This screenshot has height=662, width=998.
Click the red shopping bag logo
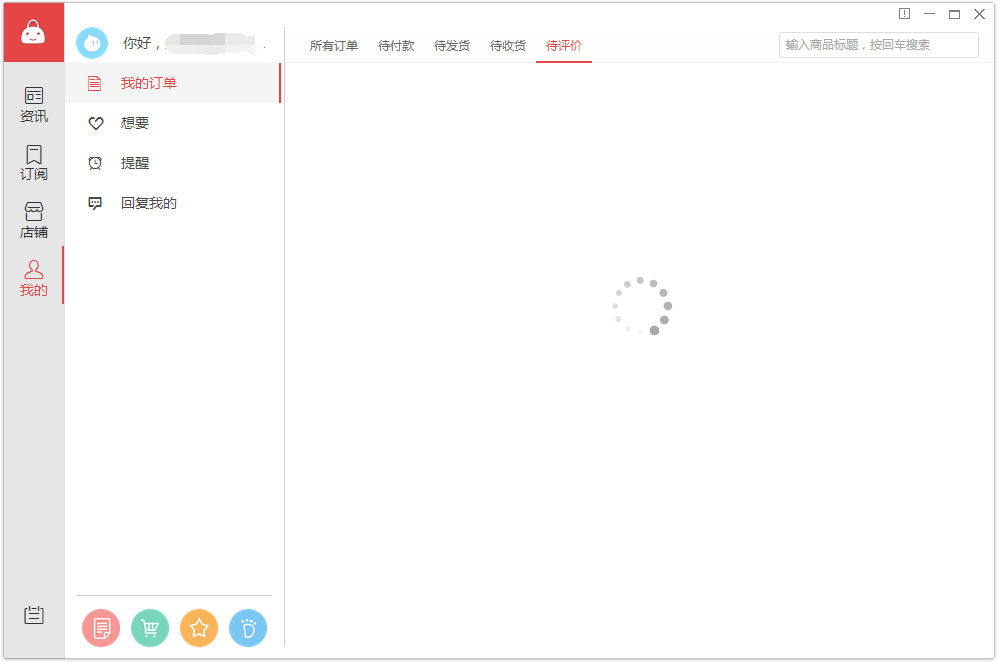[x=33, y=33]
